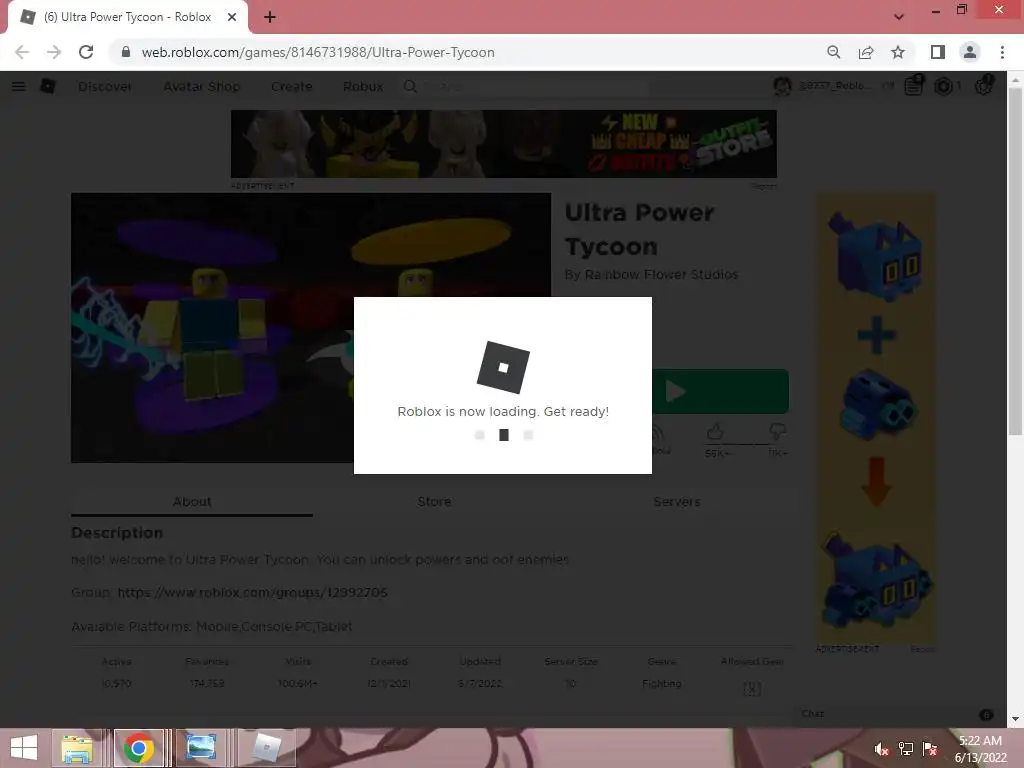Viewport: 1024px width, 768px height.
Task: Click the Ultra Power Tycoon title
Action: [639, 229]
